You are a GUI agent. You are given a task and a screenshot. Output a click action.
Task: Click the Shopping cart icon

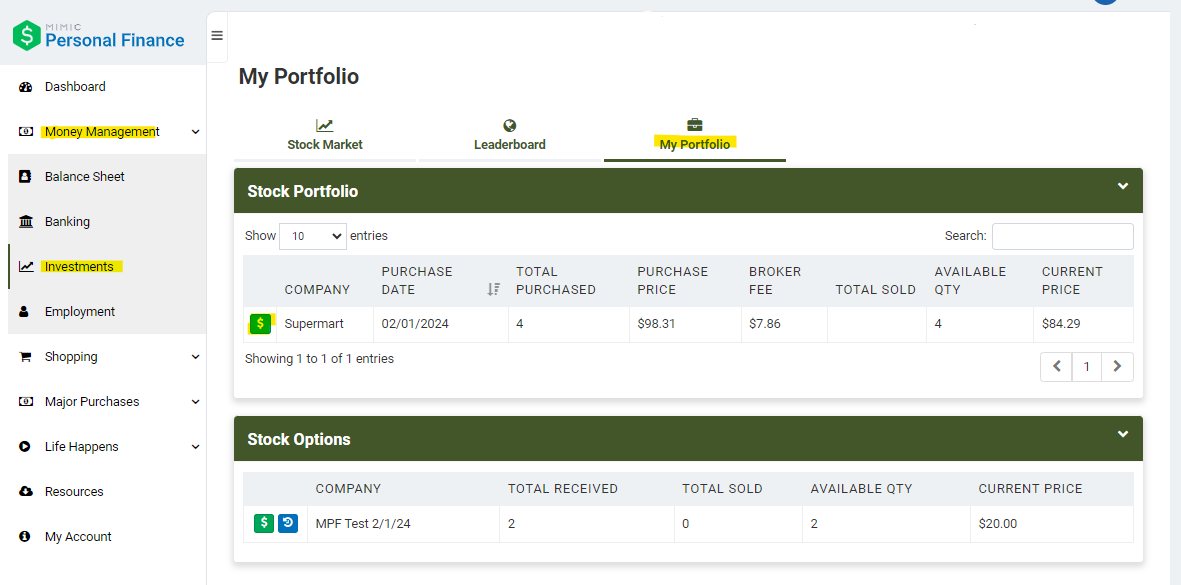click(26, 357)
